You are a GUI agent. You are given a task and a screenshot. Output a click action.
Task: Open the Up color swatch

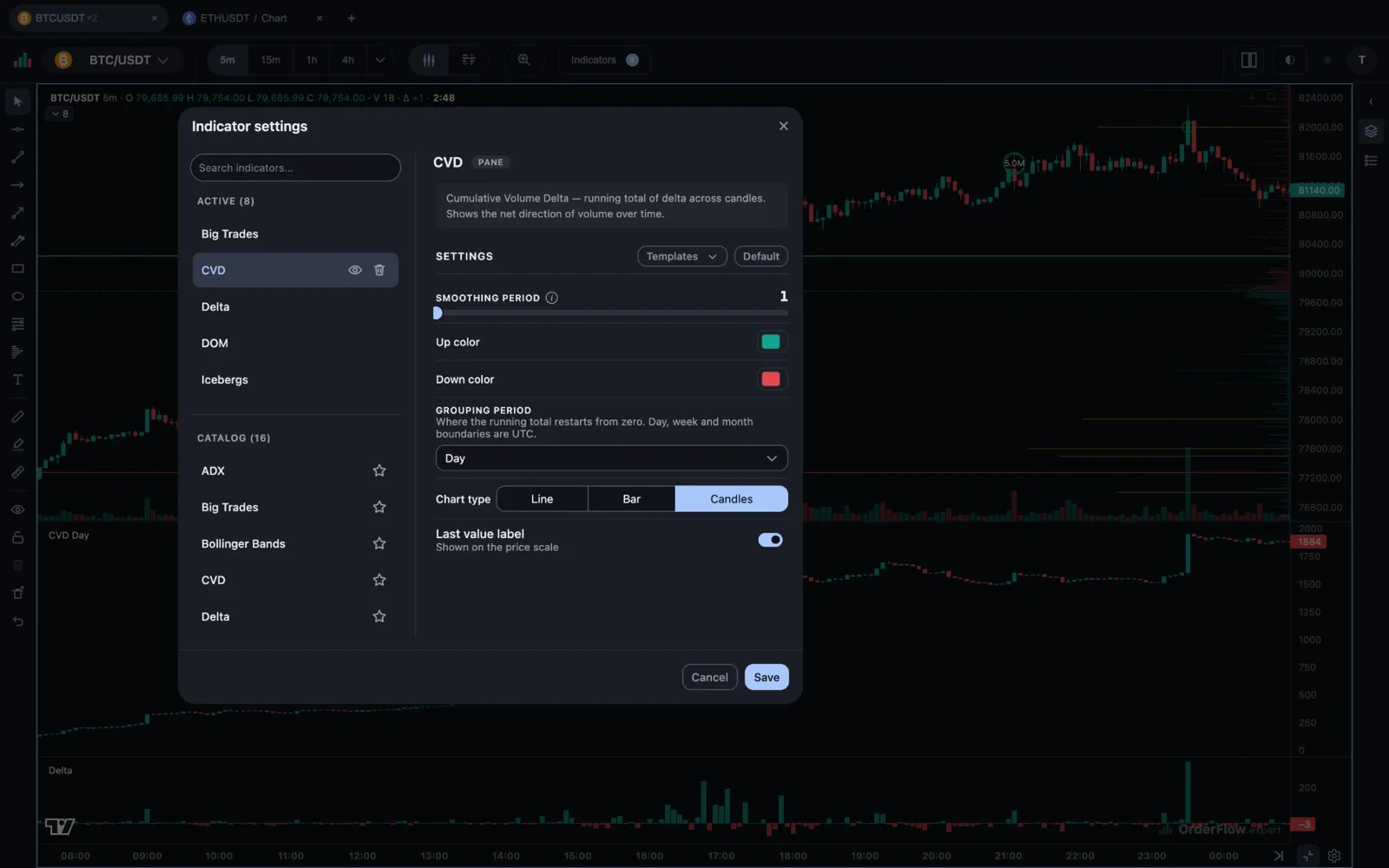(x=771, y=342)
